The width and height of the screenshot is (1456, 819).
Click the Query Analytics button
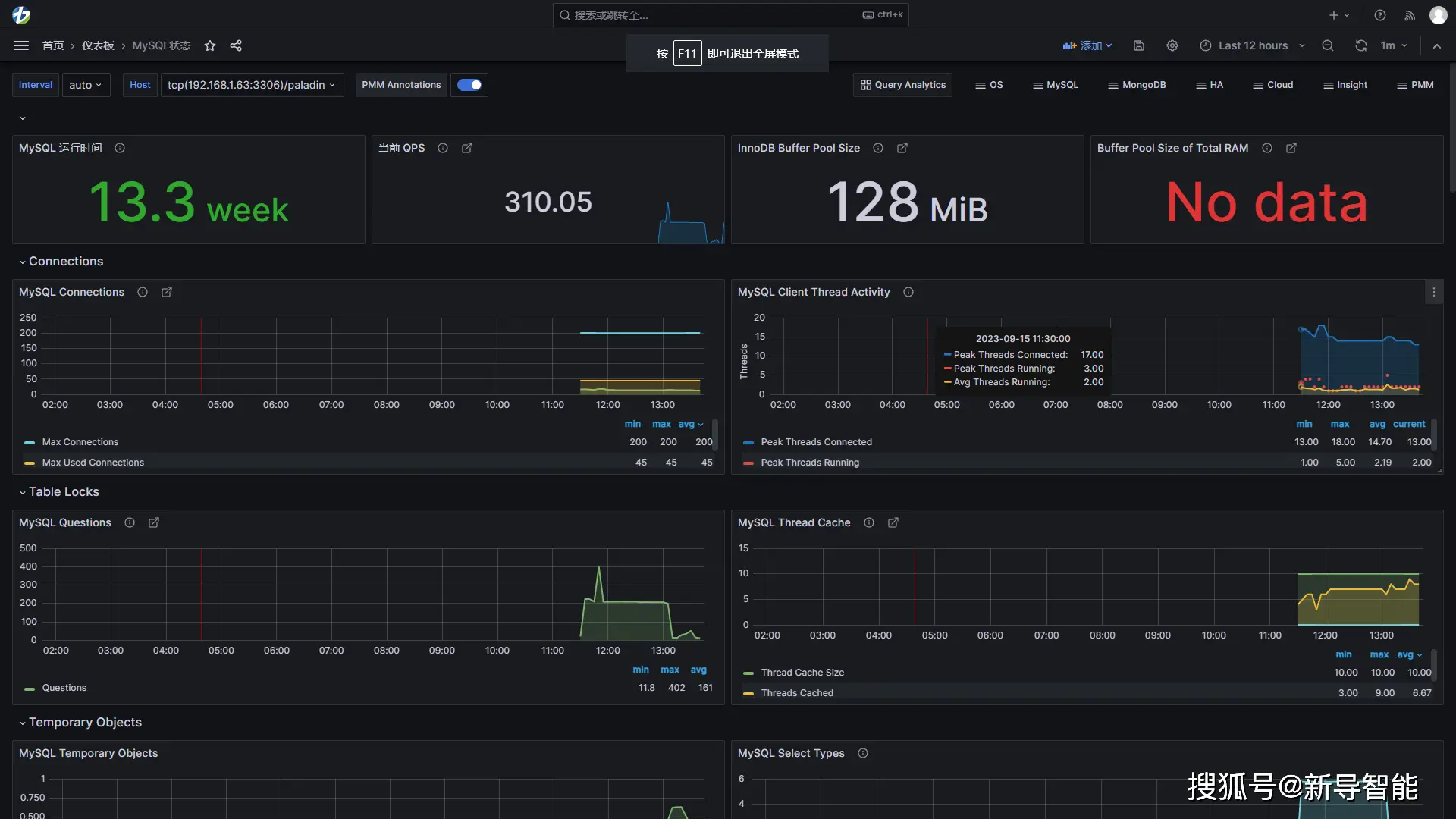[x=903, y=85]
